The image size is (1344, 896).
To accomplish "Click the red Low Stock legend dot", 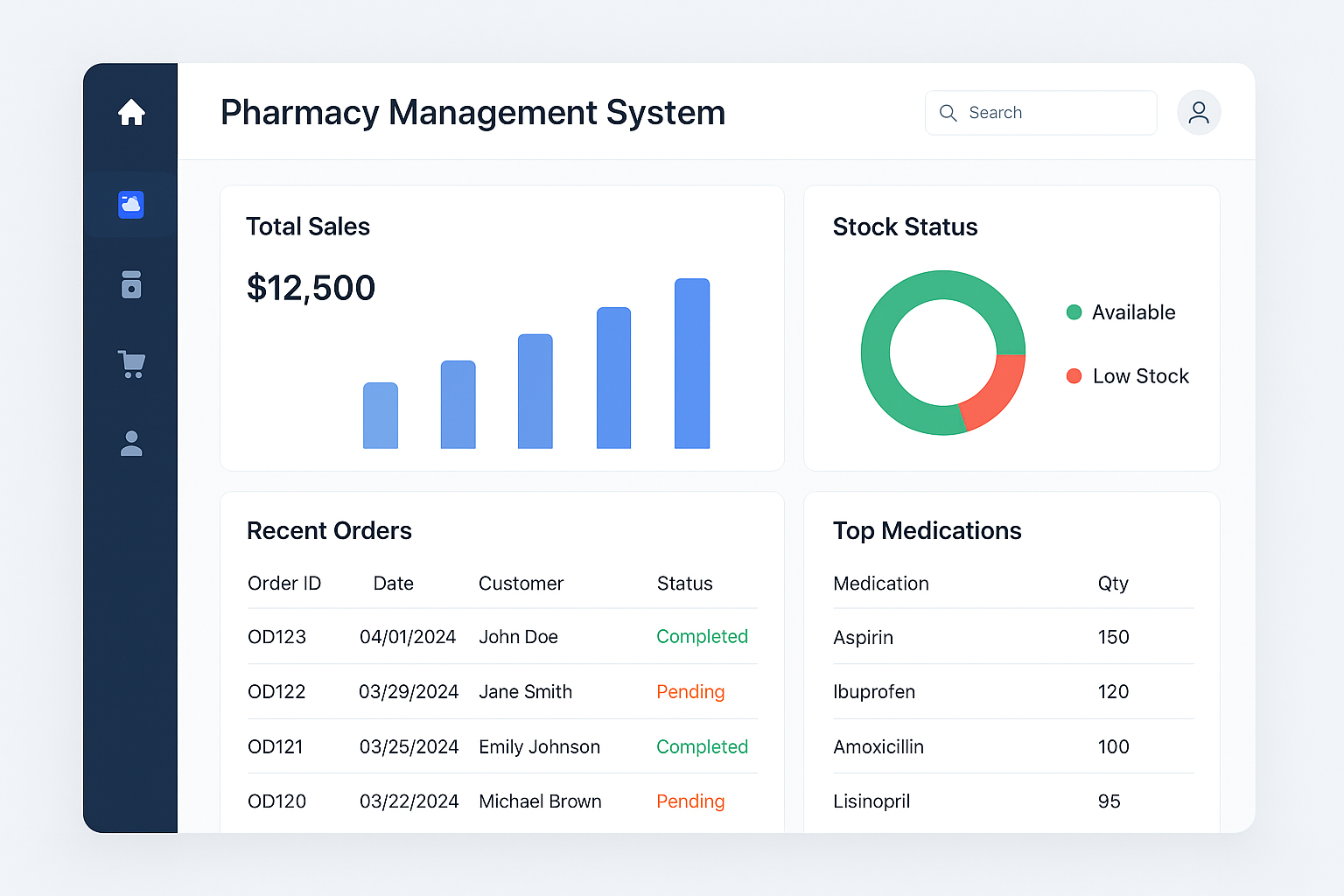I will [1074, 376].
